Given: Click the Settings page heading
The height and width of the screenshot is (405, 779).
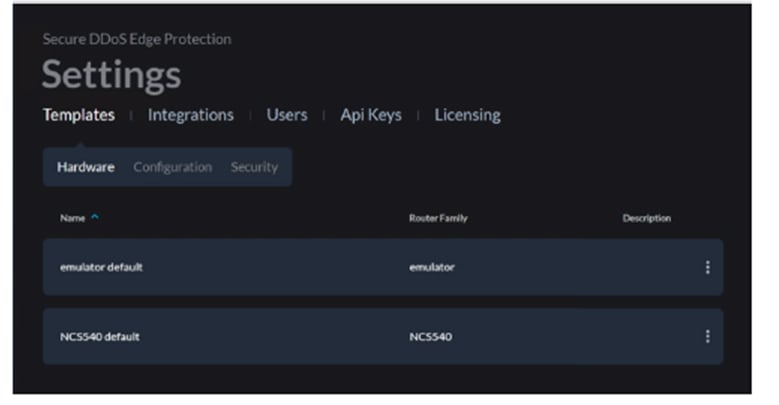Looking at the screenshot, I should click(111, 75).
